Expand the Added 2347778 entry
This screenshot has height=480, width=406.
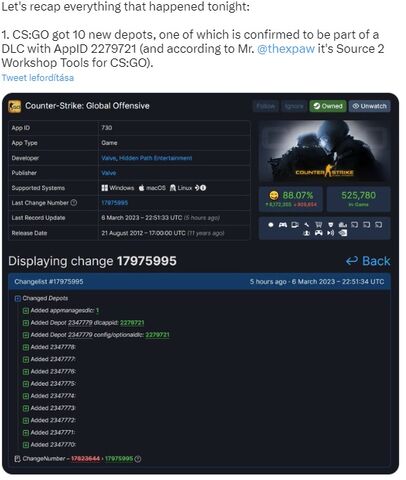[x=26, y=347]
